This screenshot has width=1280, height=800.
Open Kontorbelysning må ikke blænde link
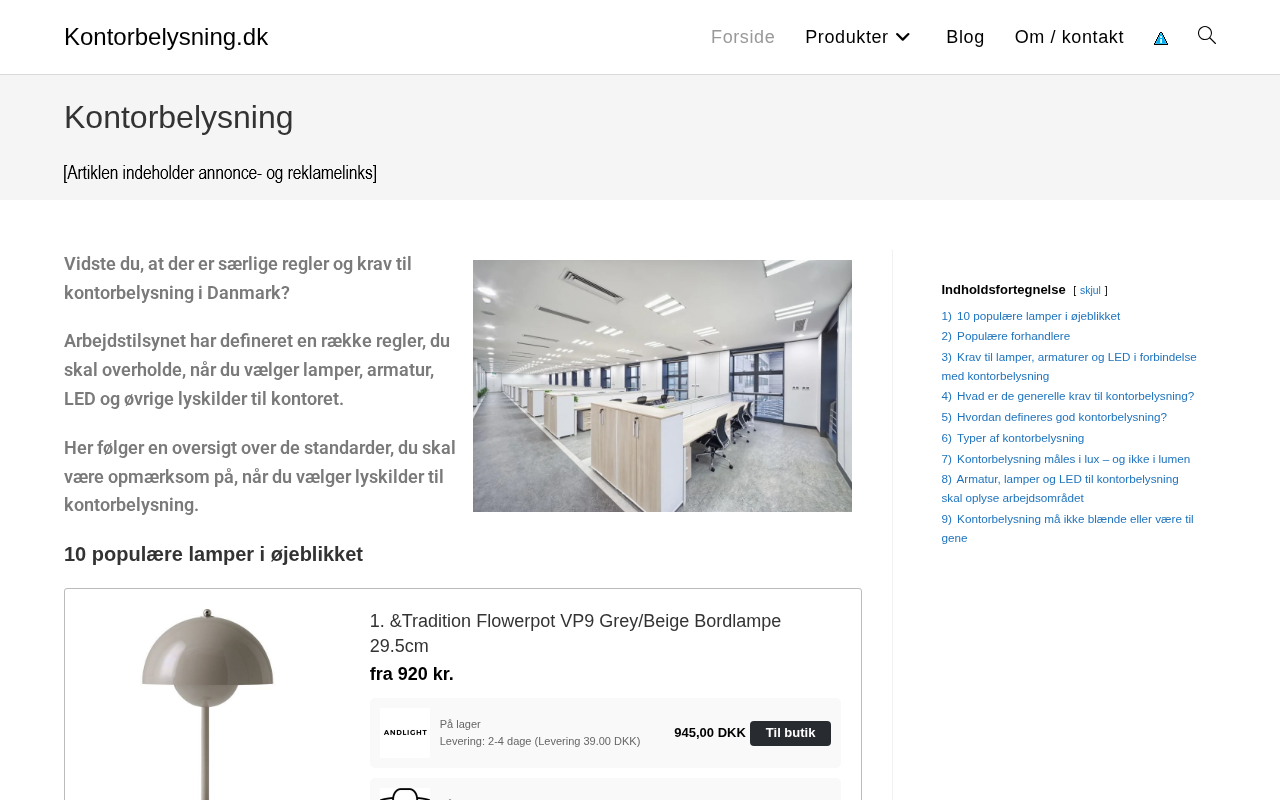pos(1067,528)
